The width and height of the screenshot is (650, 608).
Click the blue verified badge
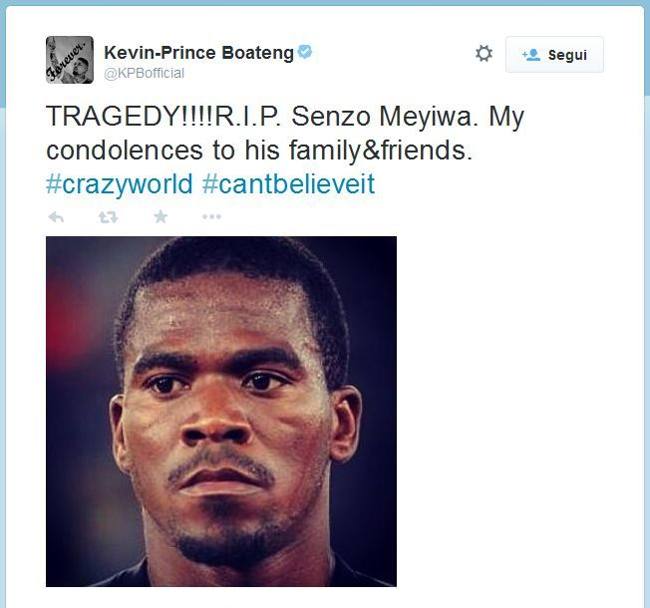[305, 51]
